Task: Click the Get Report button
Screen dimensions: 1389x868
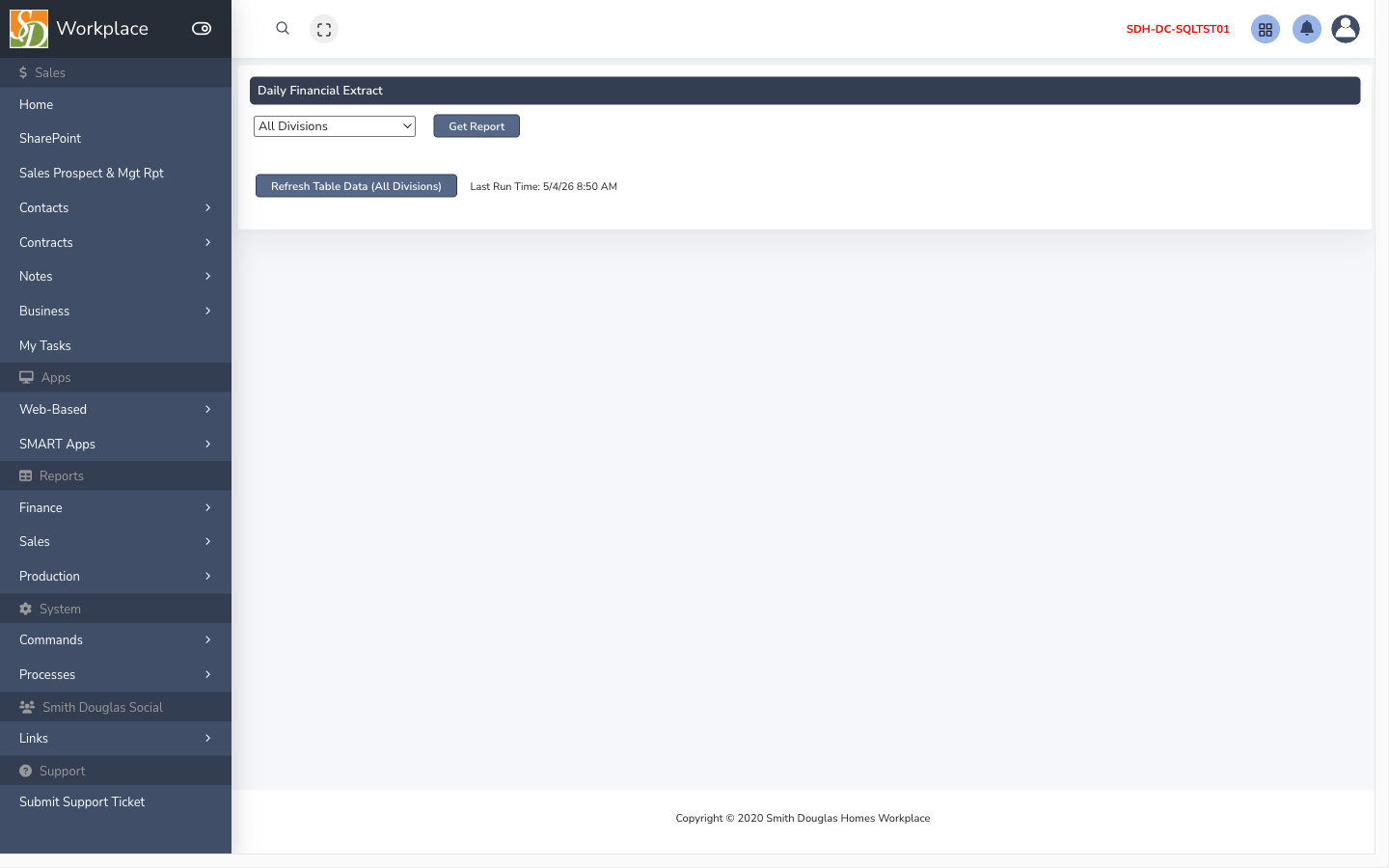Action: coord(477,126)
